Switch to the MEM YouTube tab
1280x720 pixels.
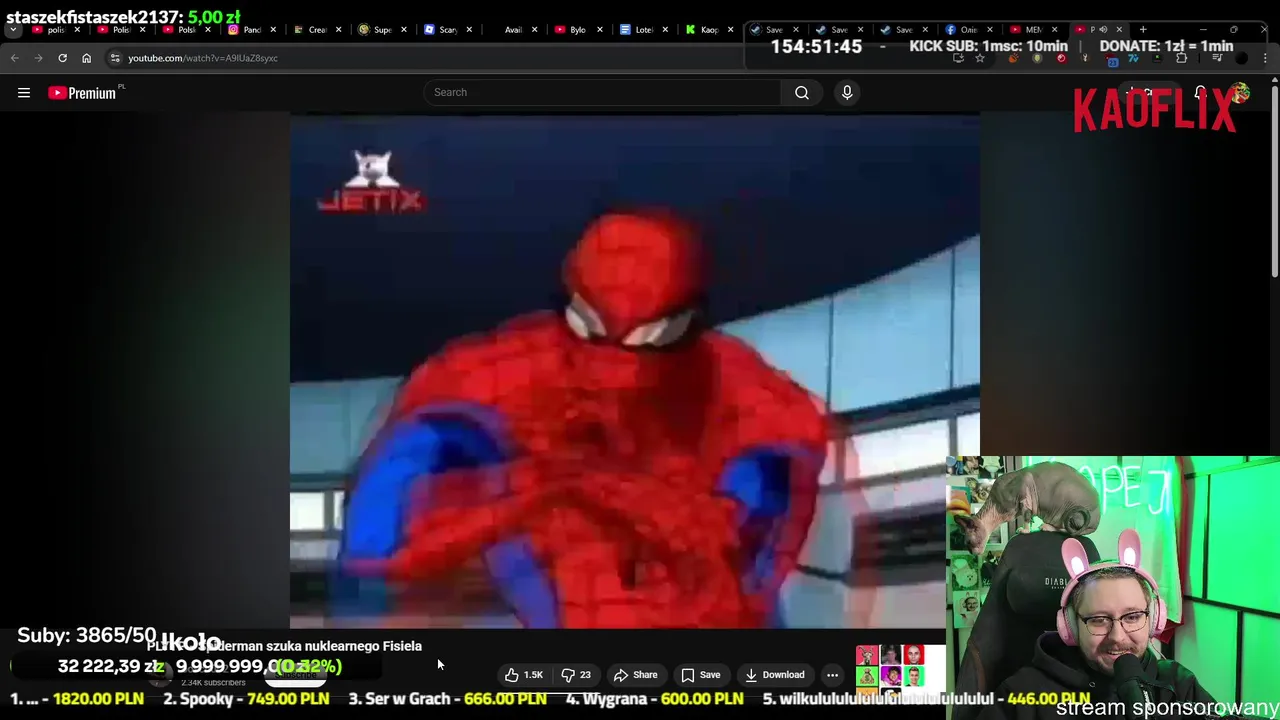(1032, 30)
